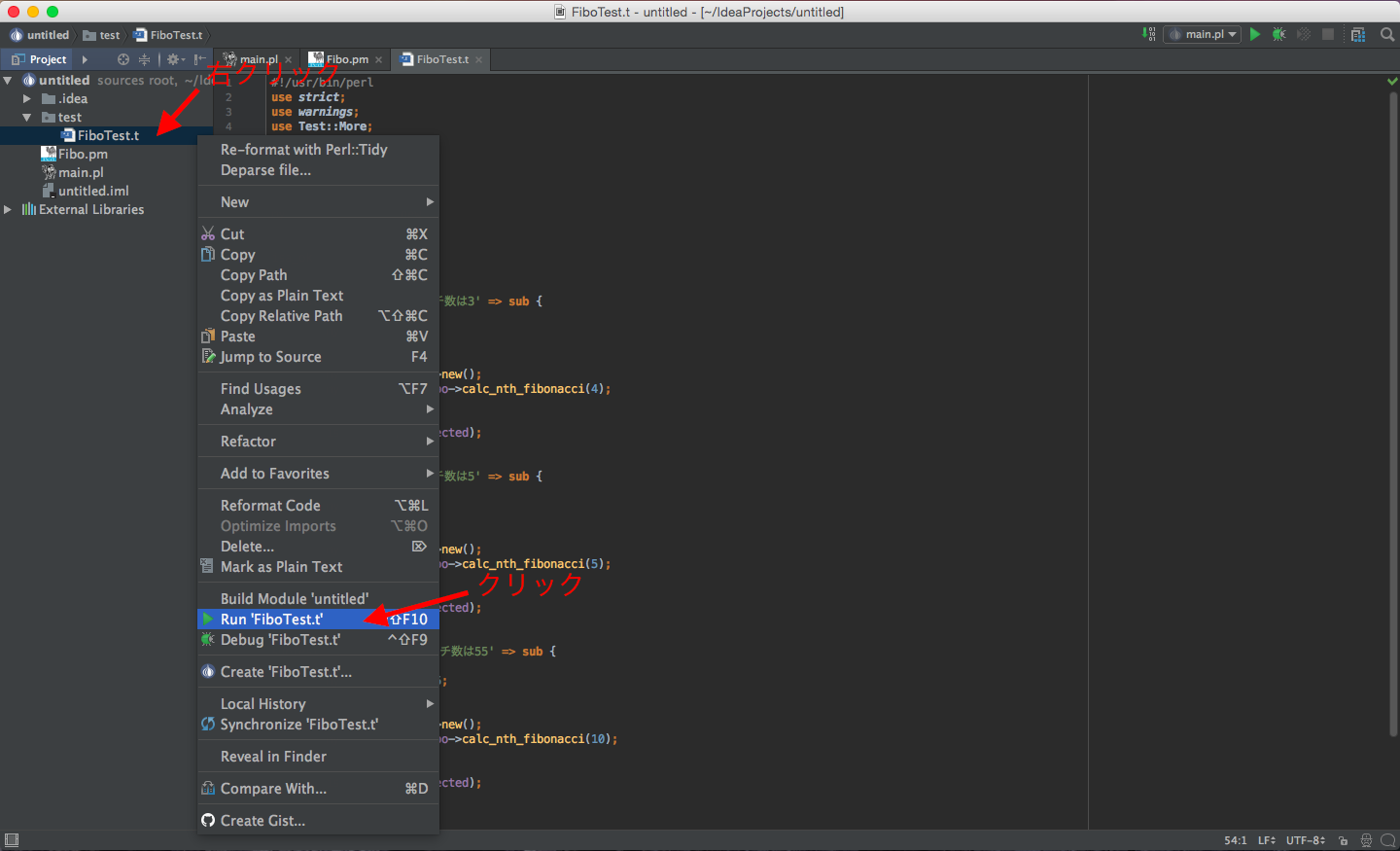1400x851 pixels.
Task: Expand the External Libraries node
Action: pos(8,210)
